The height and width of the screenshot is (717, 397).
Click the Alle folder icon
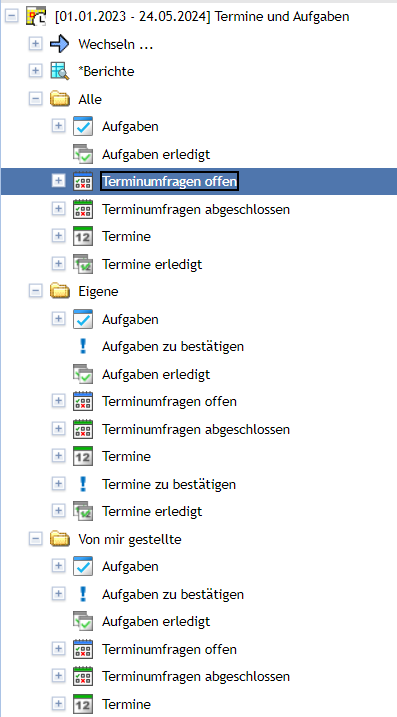59,99
